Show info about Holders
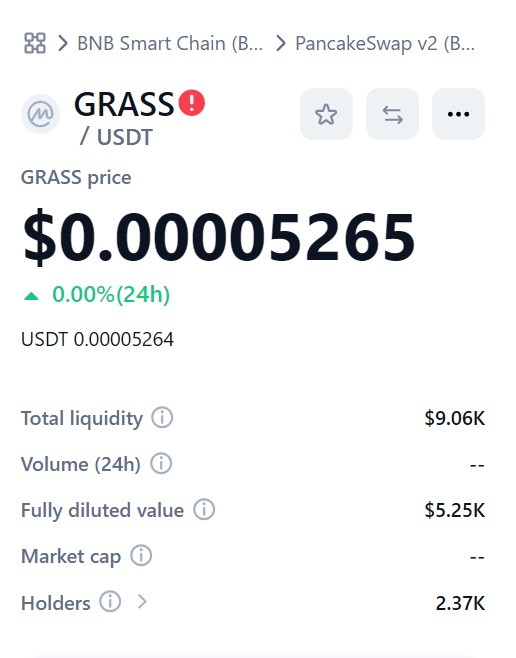The width and height of the screenshot is (516, 658). pyautogui.click(x=110, y=602)
